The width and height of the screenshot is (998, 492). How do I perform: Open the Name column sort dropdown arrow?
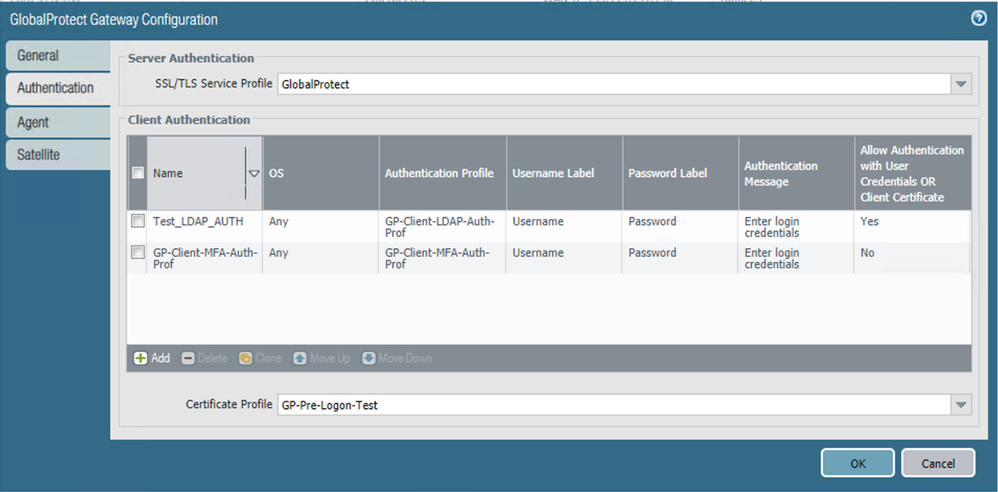point(253,173)
